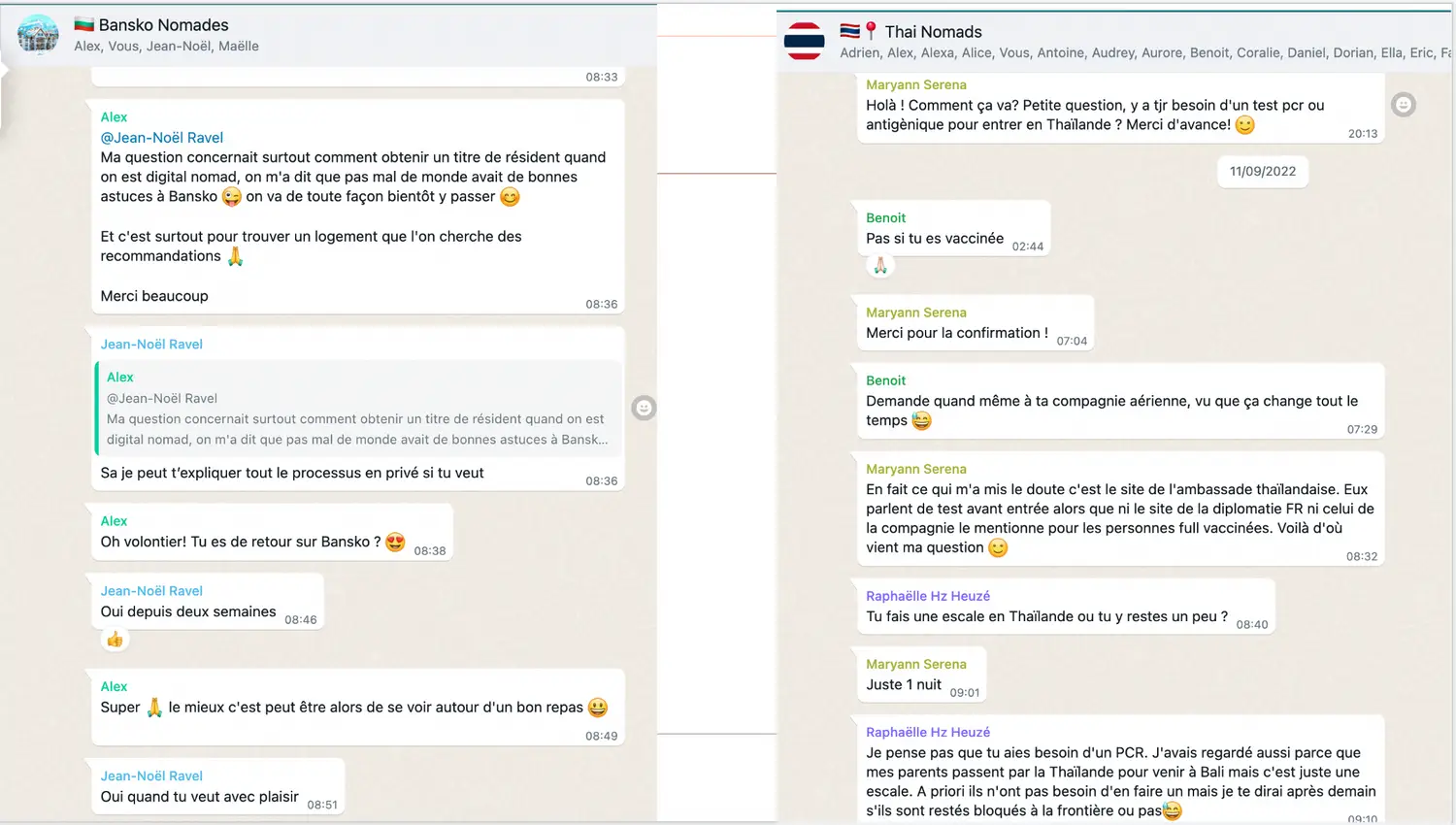Open the Thai Nomads flag avatar
Viewport: 1456px width, 825px height.
pyautogui.click(x=804, y=41)
